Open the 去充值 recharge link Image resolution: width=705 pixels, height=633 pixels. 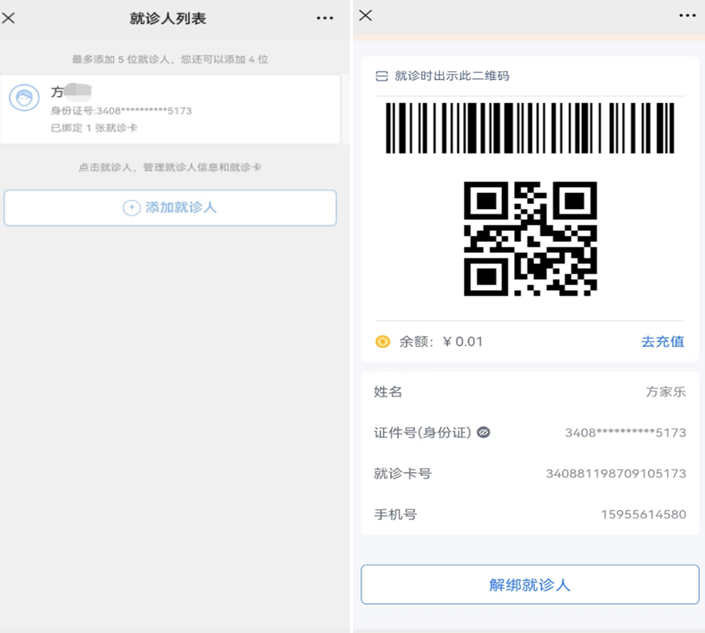click(663, 342)
